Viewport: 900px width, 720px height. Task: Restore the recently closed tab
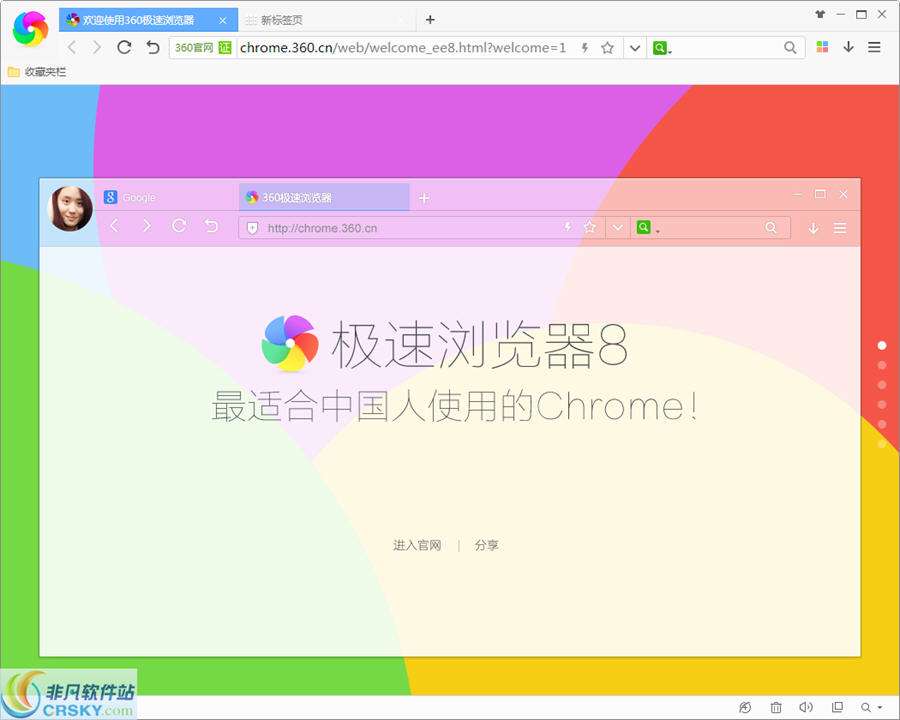click(x=152, y=47)
